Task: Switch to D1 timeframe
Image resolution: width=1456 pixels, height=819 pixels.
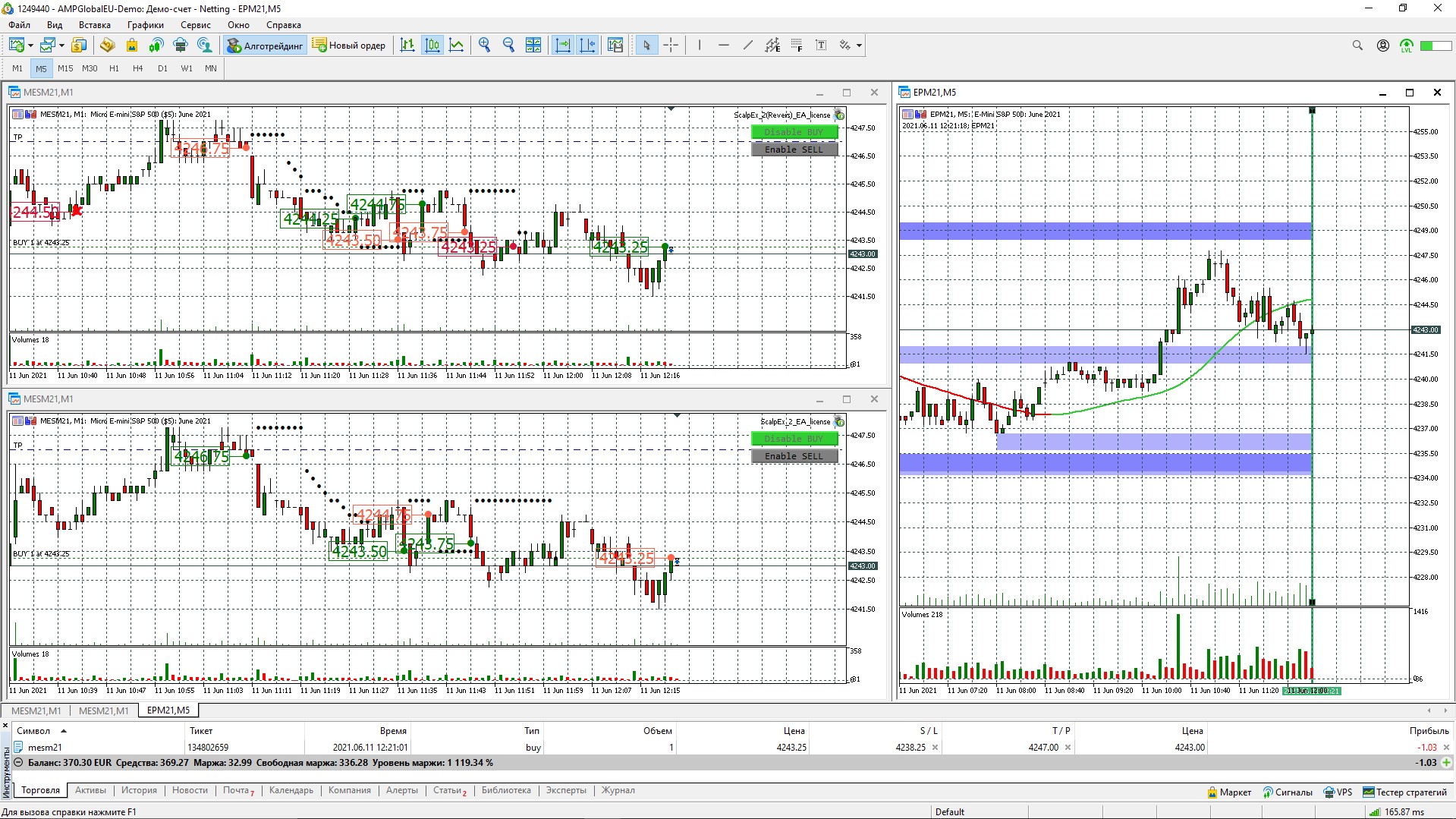Action: point(162,68)
